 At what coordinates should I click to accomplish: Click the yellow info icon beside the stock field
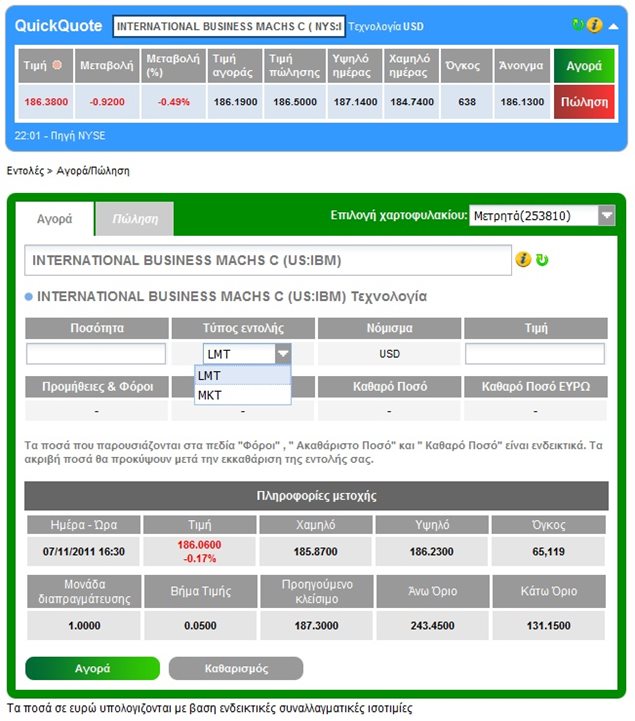point(523,260)
